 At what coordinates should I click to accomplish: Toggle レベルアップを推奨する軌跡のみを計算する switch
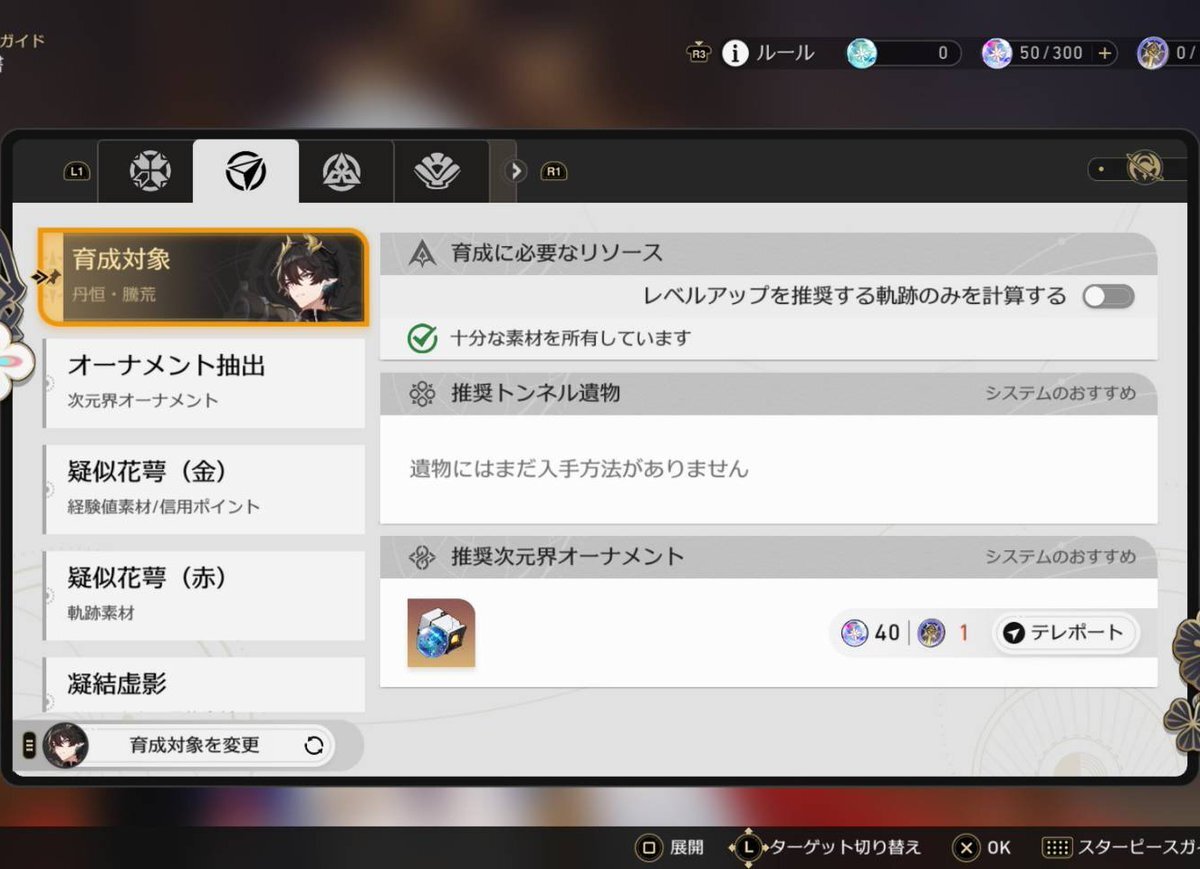coord(1108,296)
